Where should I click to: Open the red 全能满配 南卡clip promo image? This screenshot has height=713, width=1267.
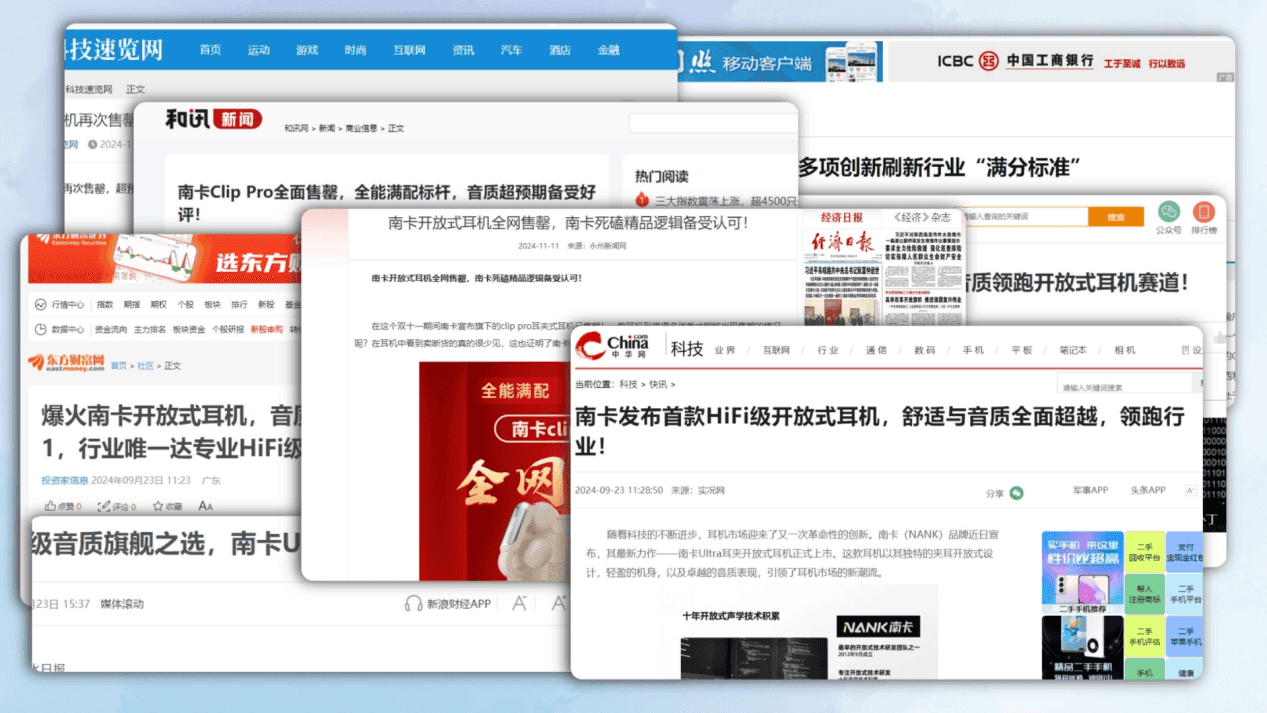click(495, 470)
